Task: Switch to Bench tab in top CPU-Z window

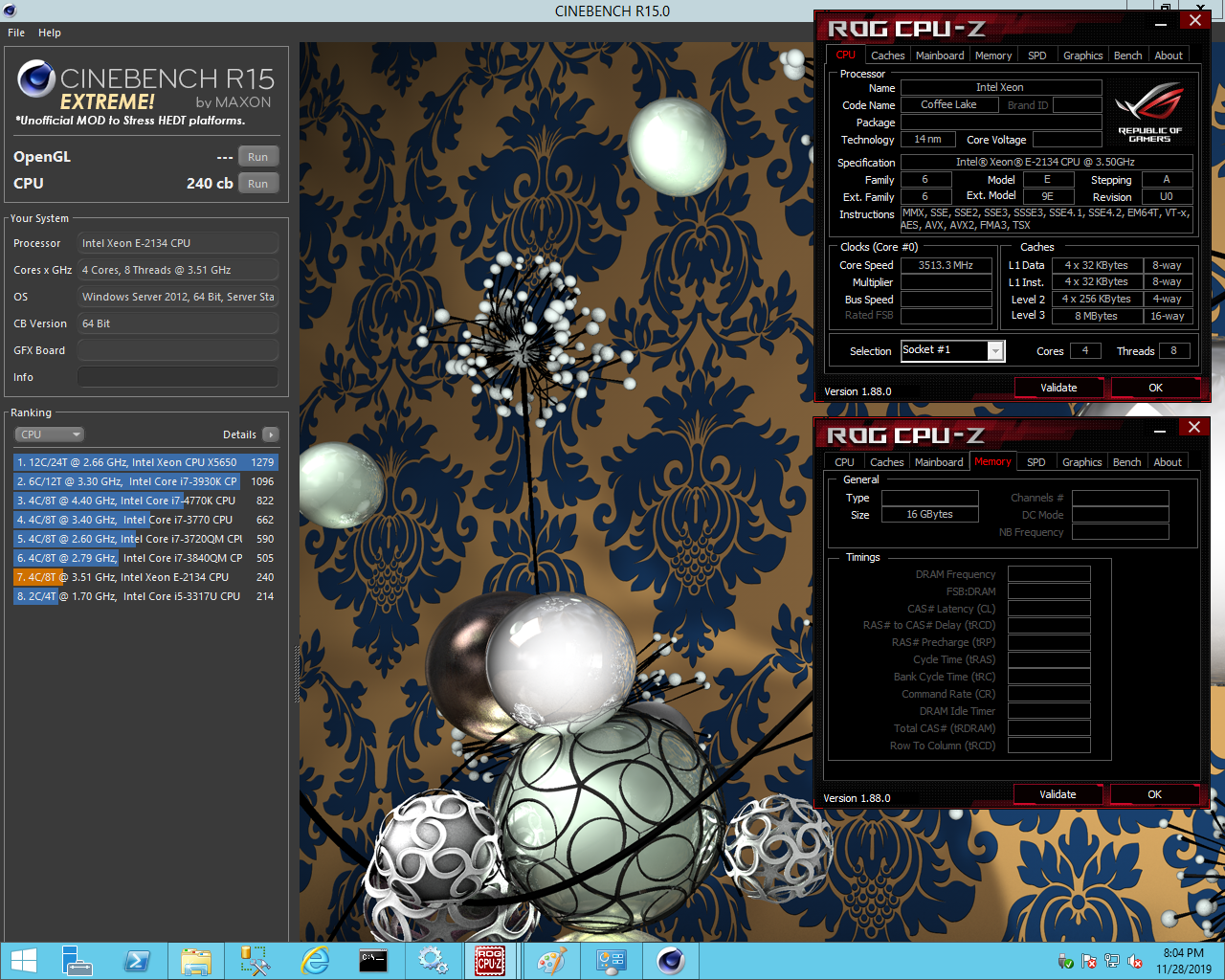Action: (1127, 56)
